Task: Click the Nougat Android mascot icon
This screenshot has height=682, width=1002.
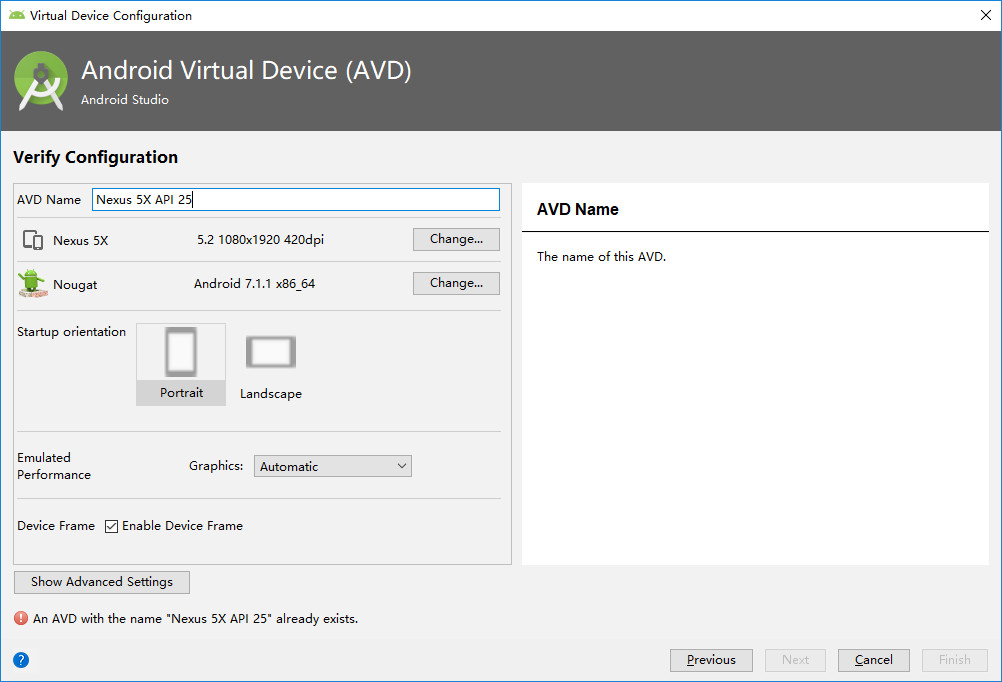Action: pyautogui.click(x=33, y=284)
